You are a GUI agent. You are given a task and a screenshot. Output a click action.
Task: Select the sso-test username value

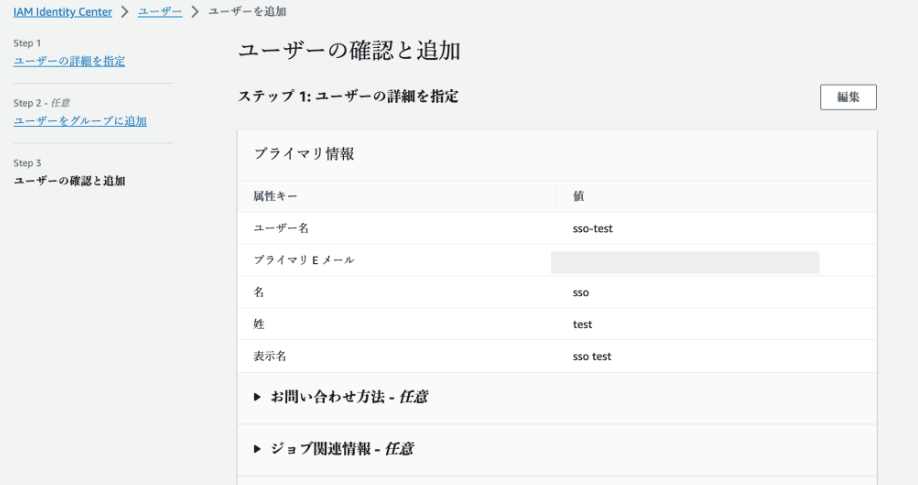[593, 228]
